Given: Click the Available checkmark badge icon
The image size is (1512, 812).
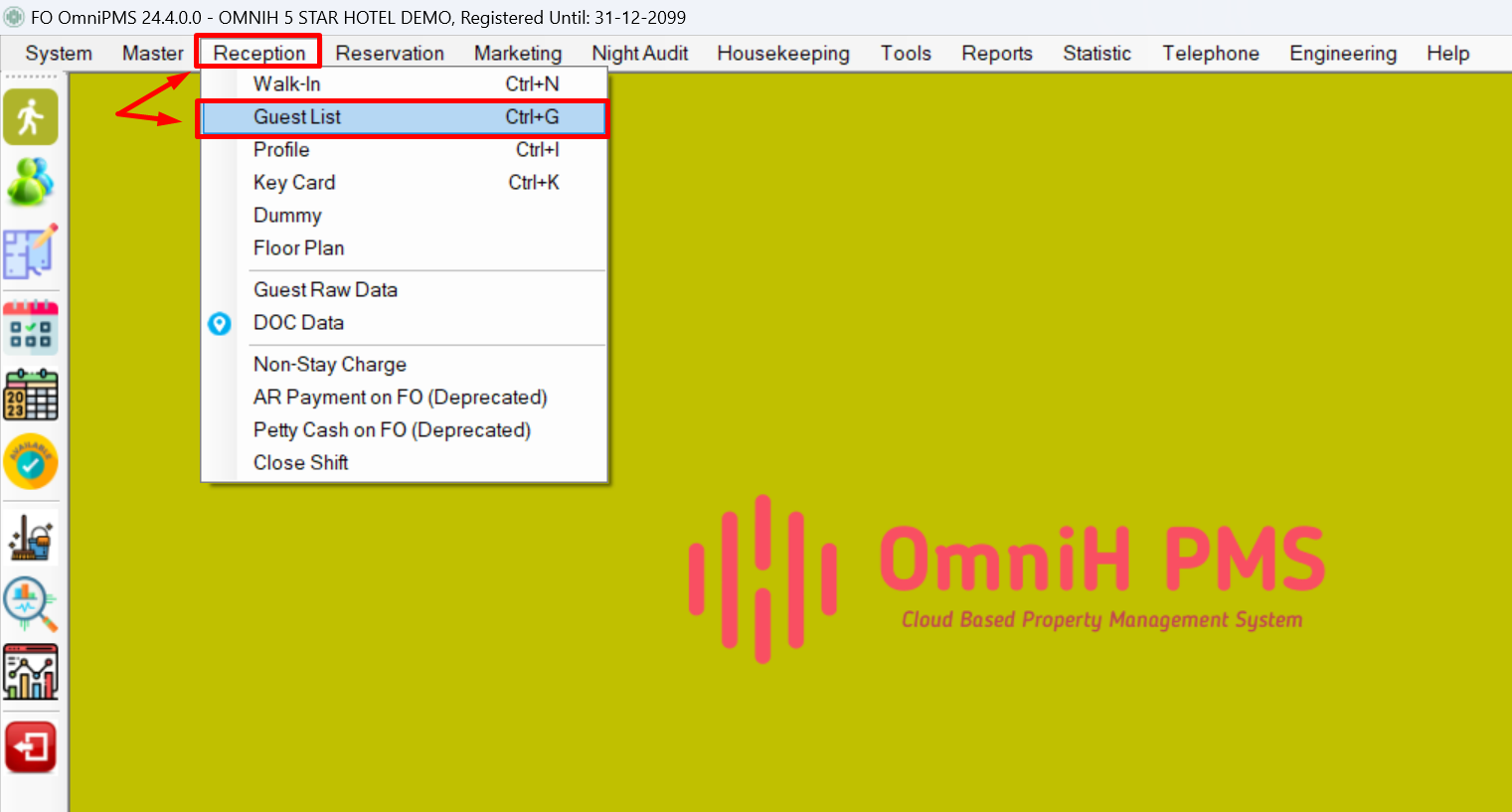Looking at the screenshot, I should pos(31,461).
